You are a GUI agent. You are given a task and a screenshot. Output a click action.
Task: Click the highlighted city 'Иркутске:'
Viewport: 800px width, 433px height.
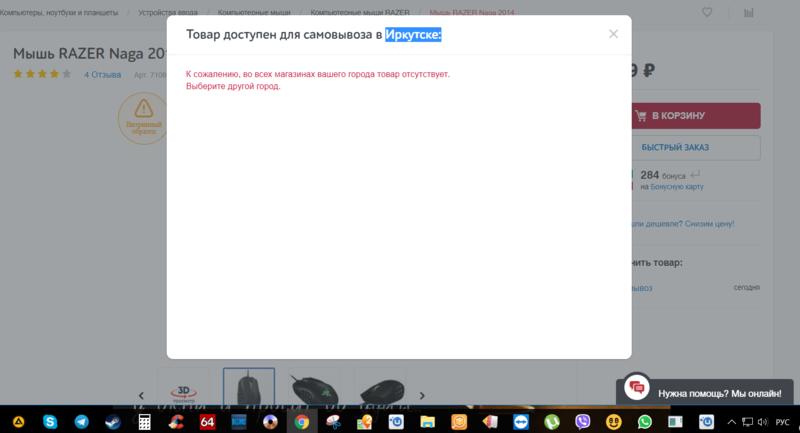[413, 34]
